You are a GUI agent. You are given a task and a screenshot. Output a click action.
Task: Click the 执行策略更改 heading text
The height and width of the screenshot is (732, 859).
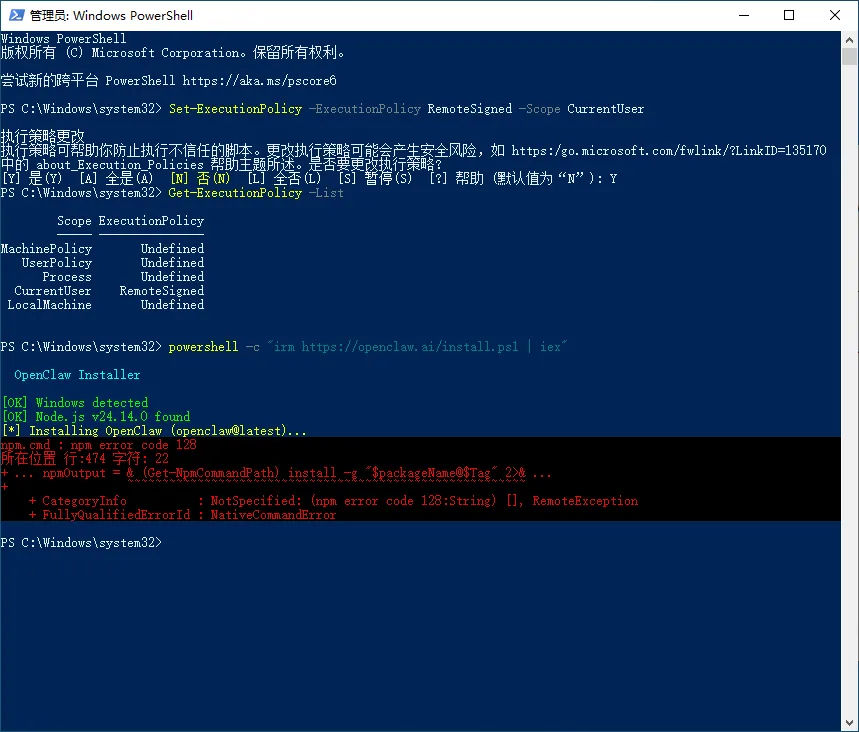tap(43, 136)
